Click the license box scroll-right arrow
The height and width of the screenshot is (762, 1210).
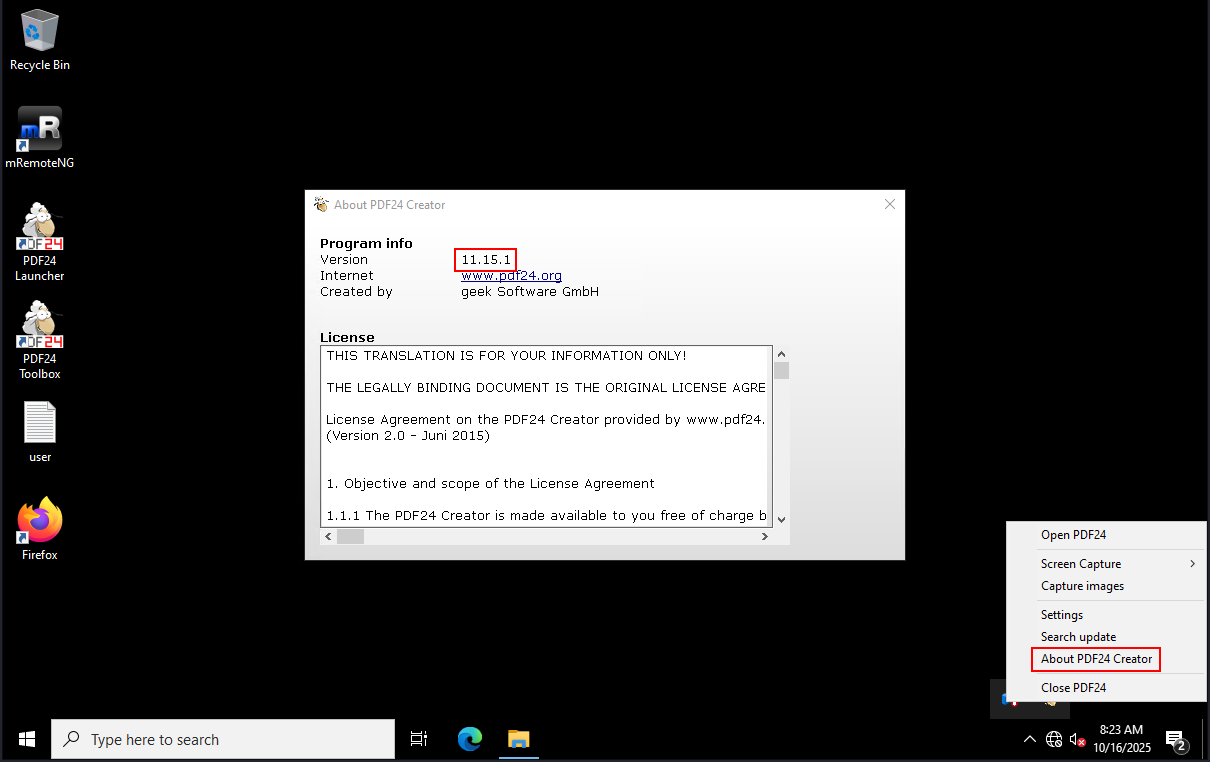coord(765,536)
